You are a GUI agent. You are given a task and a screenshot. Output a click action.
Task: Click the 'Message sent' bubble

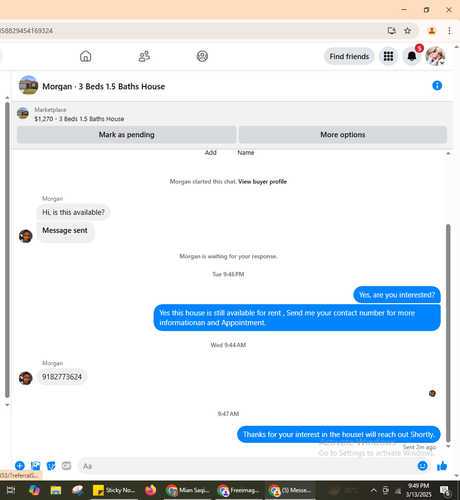tap(65, 232)
